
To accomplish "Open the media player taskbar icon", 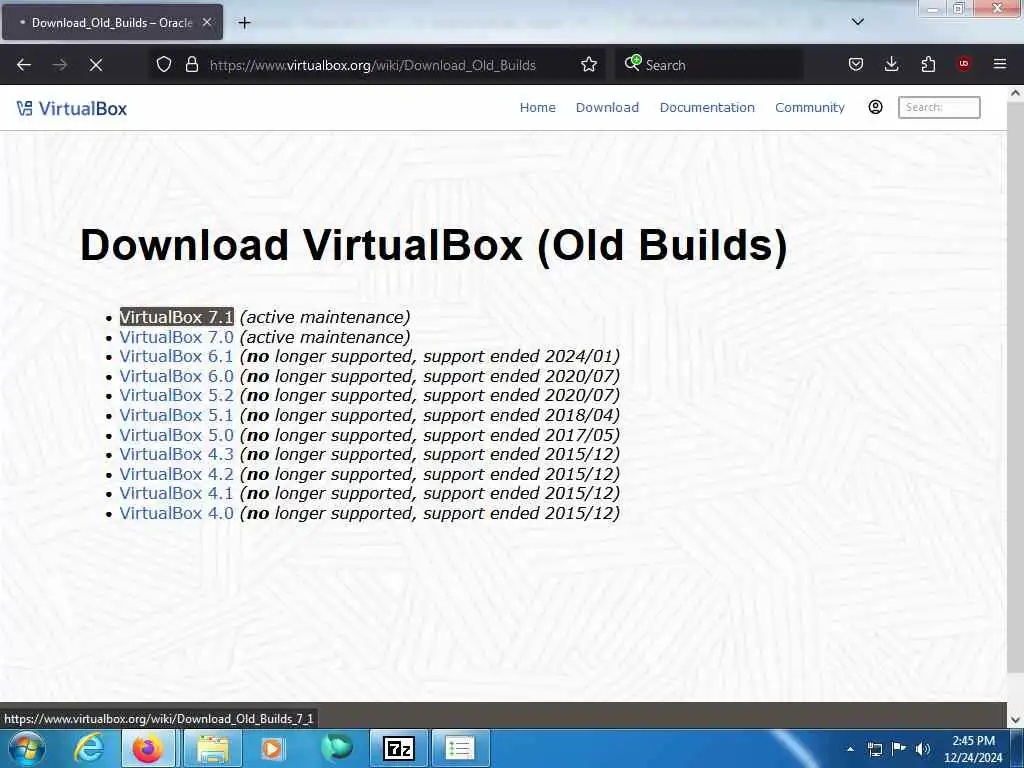I will point(271,748).
